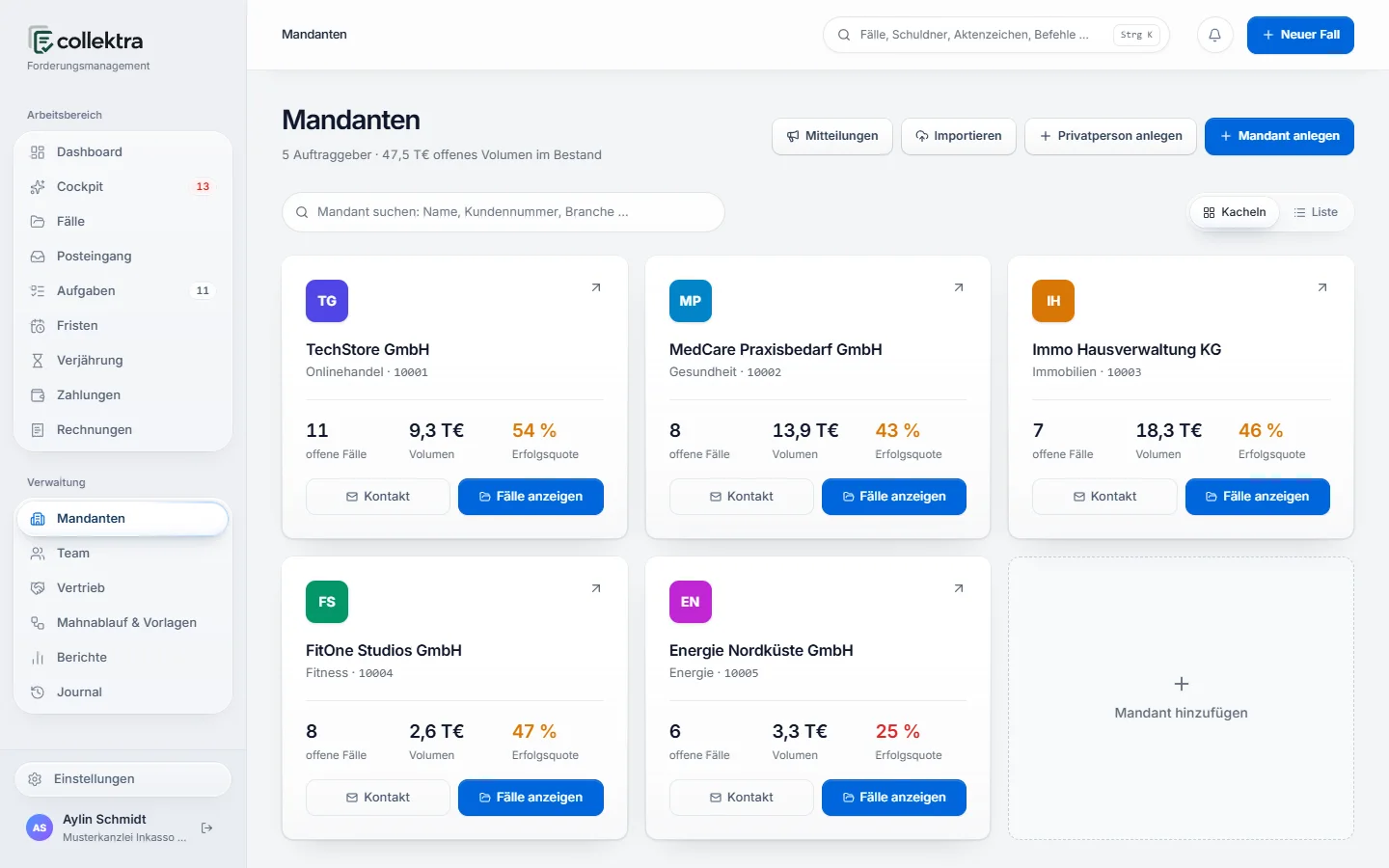Click the IH avatar badge

[x=1053, y=301]
